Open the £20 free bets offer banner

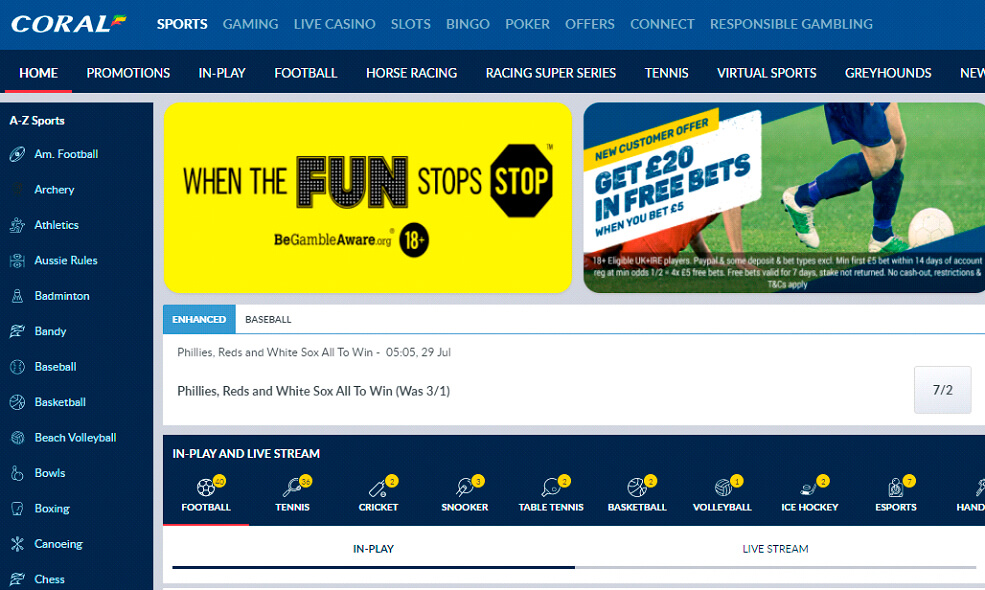pyautogui.click(x=784, y=197)
